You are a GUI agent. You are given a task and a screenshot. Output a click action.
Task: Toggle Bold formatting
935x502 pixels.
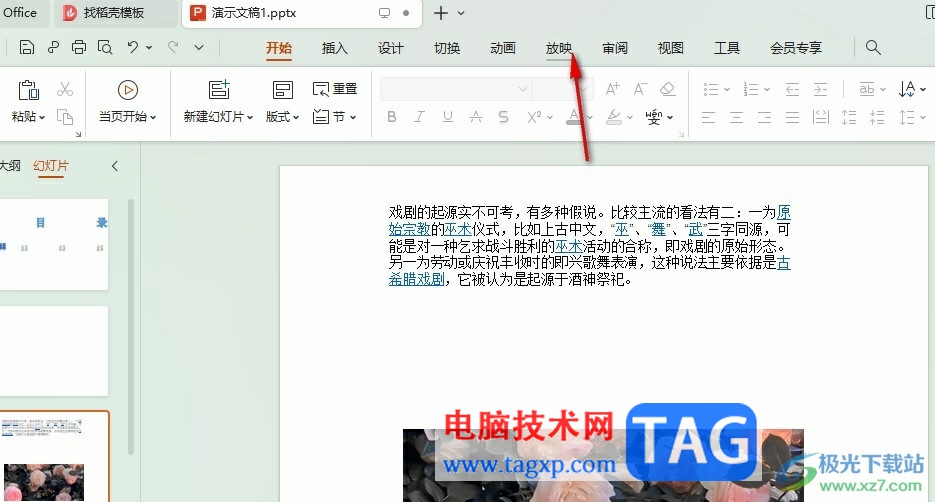(x=392, y=117)
